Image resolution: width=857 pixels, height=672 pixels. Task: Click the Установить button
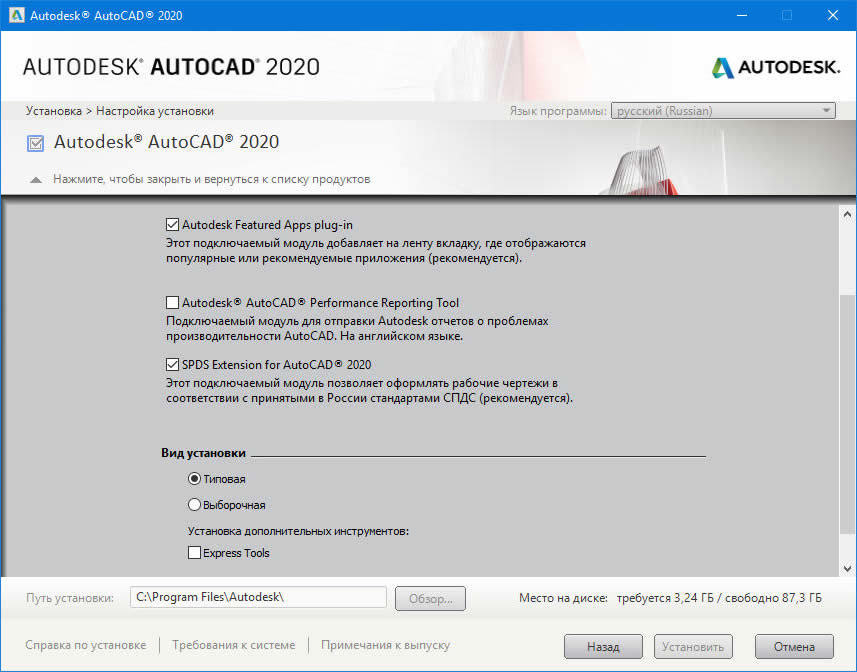pyautogui.click(x=694, y=647)
